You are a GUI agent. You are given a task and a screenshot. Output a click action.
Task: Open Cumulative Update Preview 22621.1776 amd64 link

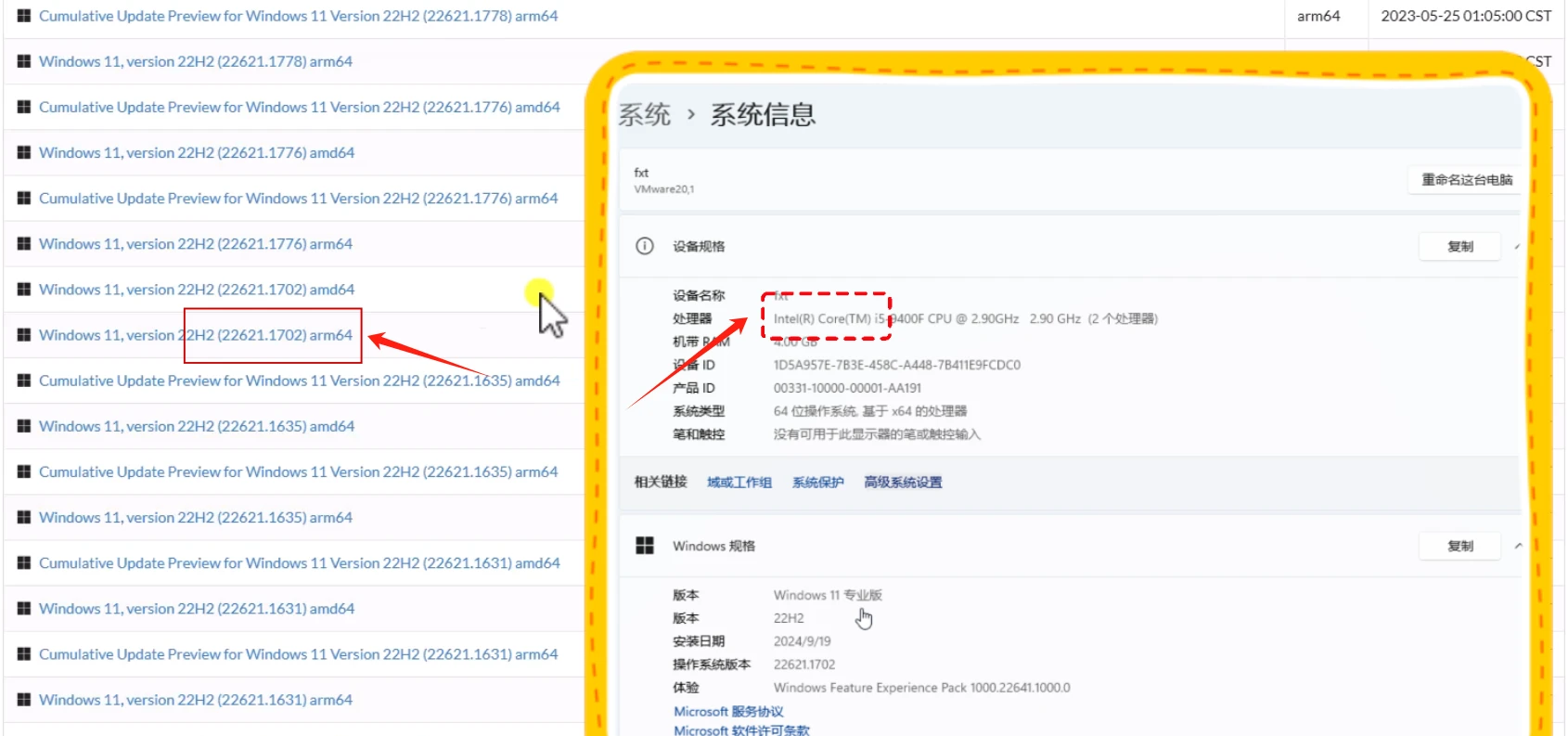pyautogui.click(x=300, y=107)
